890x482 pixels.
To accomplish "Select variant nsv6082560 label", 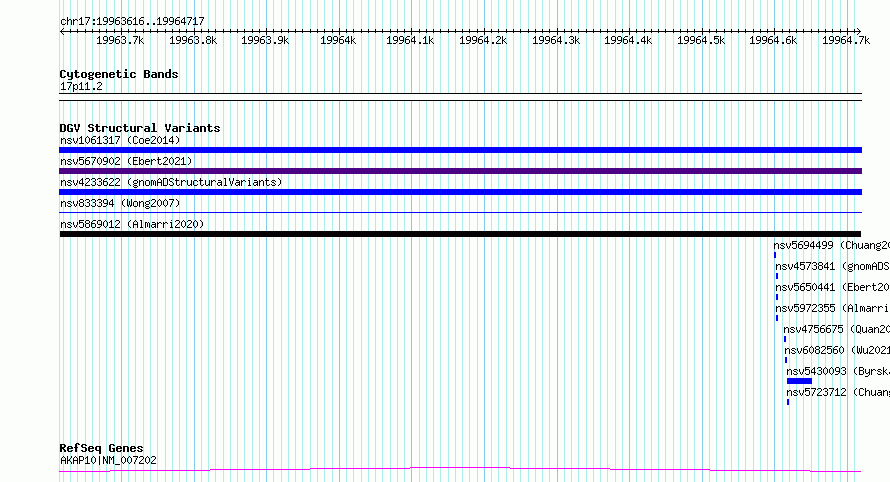I will point(837,350).
